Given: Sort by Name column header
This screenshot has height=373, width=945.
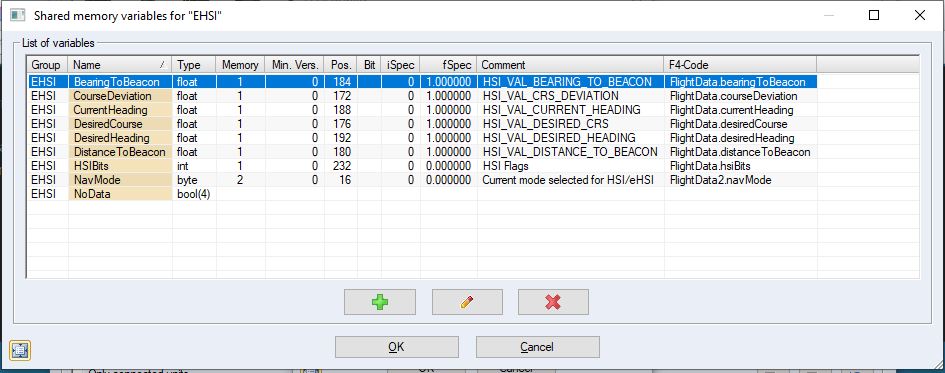Looking at the screenshot, I should pyautogui.click(x=119, y=64).
